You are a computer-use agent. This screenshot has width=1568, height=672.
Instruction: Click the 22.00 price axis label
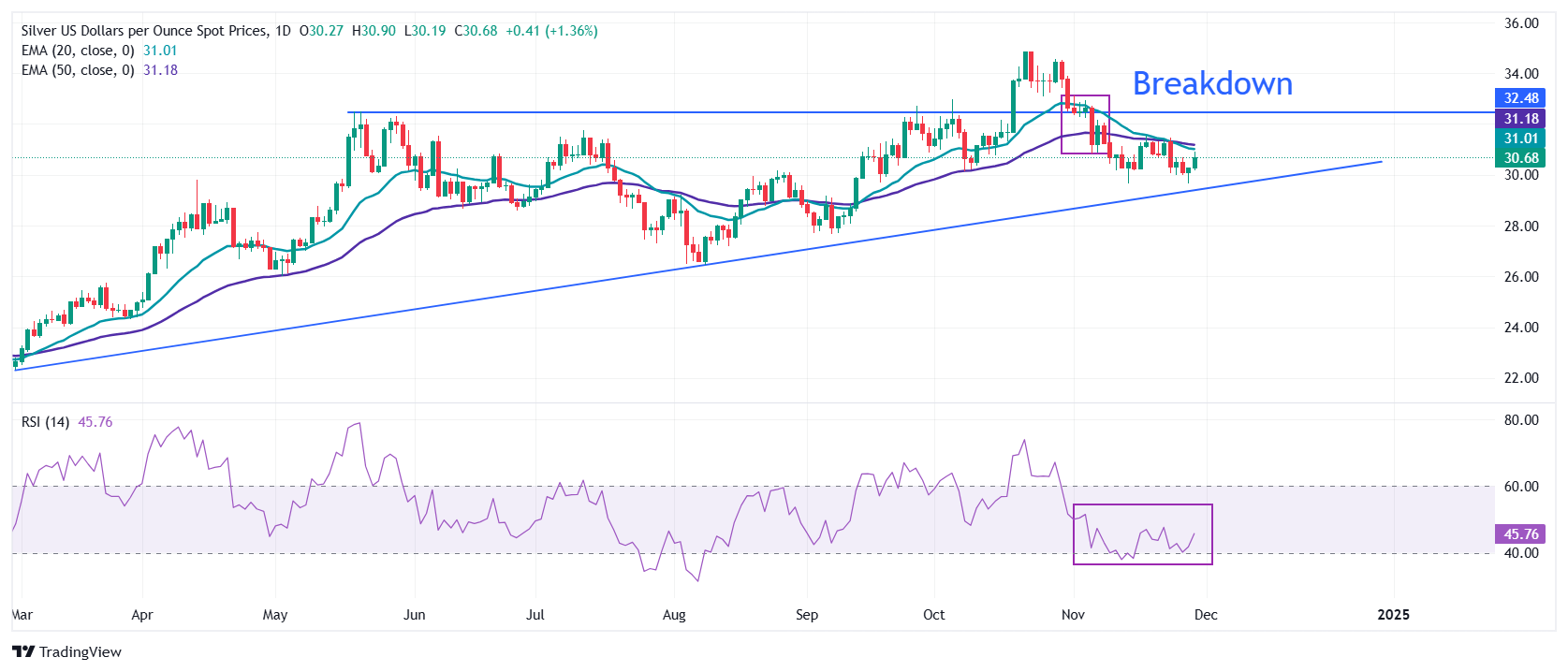1520,378
